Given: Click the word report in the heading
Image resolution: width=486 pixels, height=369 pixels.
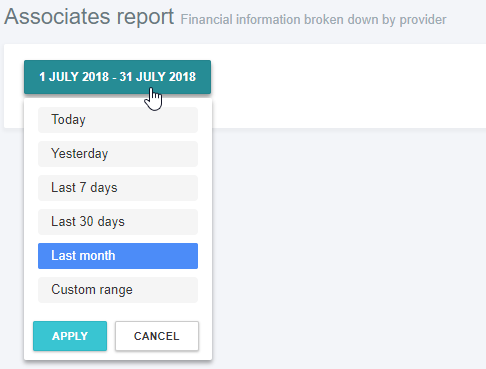Looking at the screenshot, I should point(145,17).
